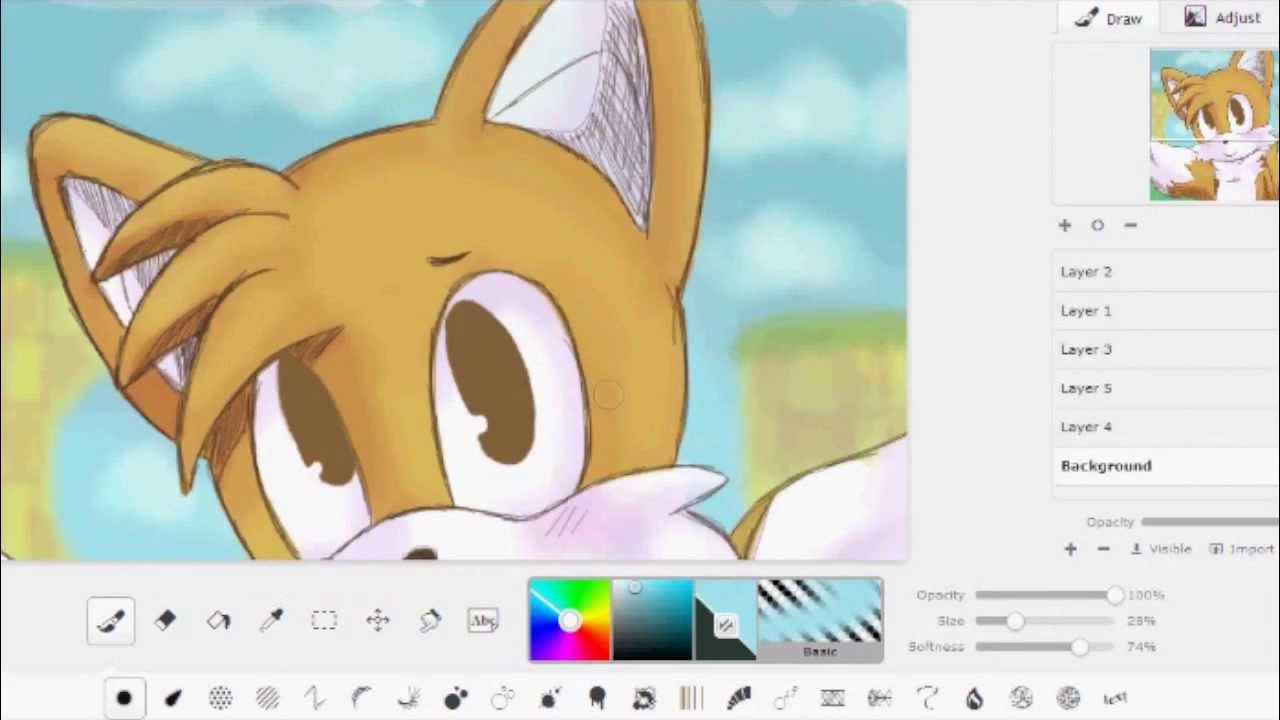Select the rectangular marquee selection tool
Screen dimensions: 1280x720
[x=324, y=621]
